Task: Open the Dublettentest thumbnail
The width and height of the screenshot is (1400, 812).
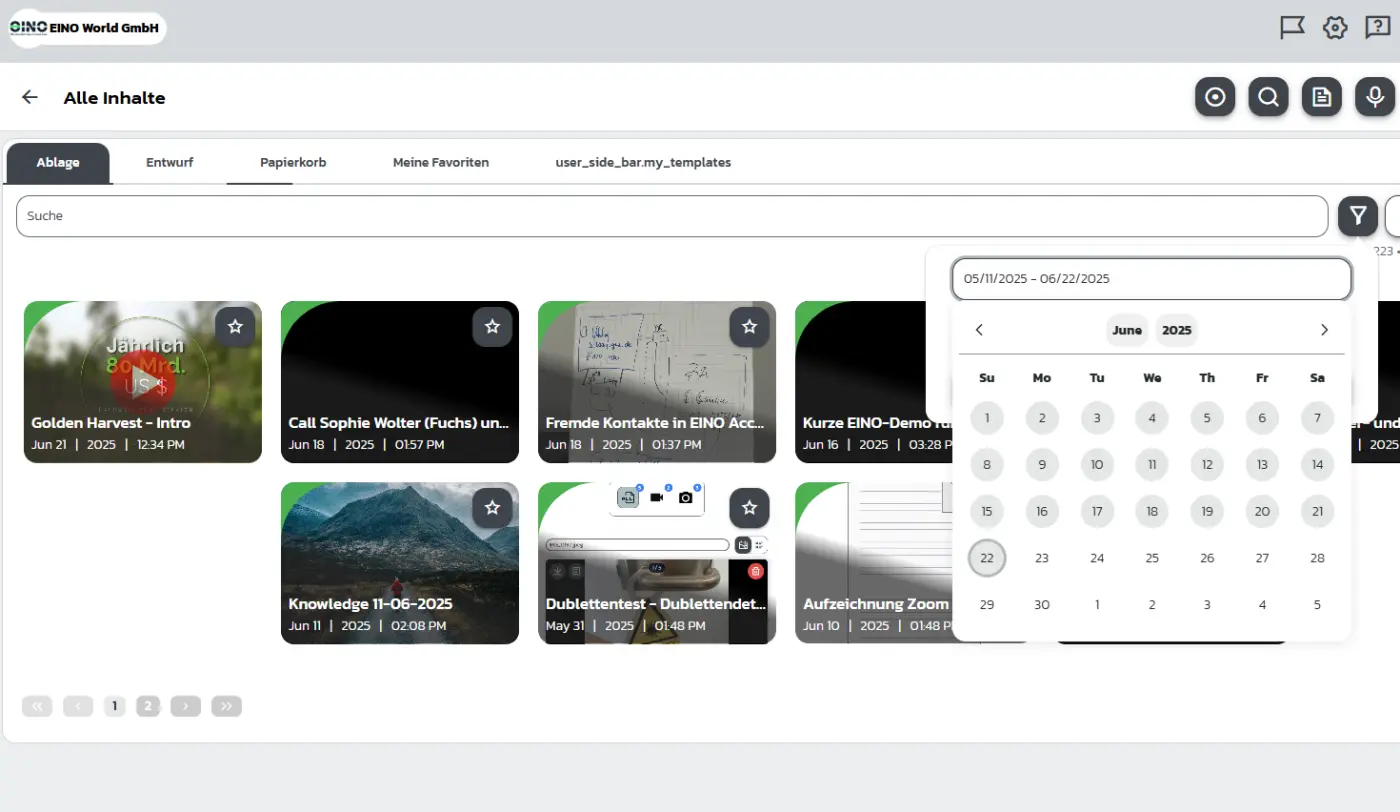Action: [657, 563]
